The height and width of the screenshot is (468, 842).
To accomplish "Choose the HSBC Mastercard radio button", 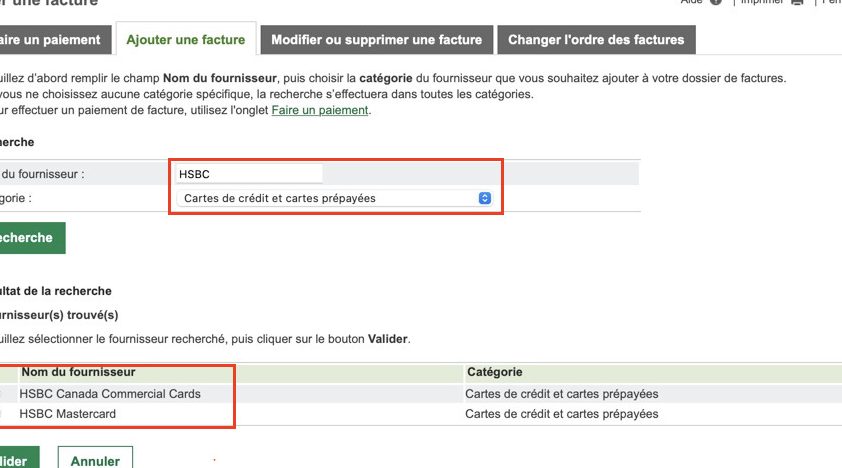I will (x=3, y=414).
